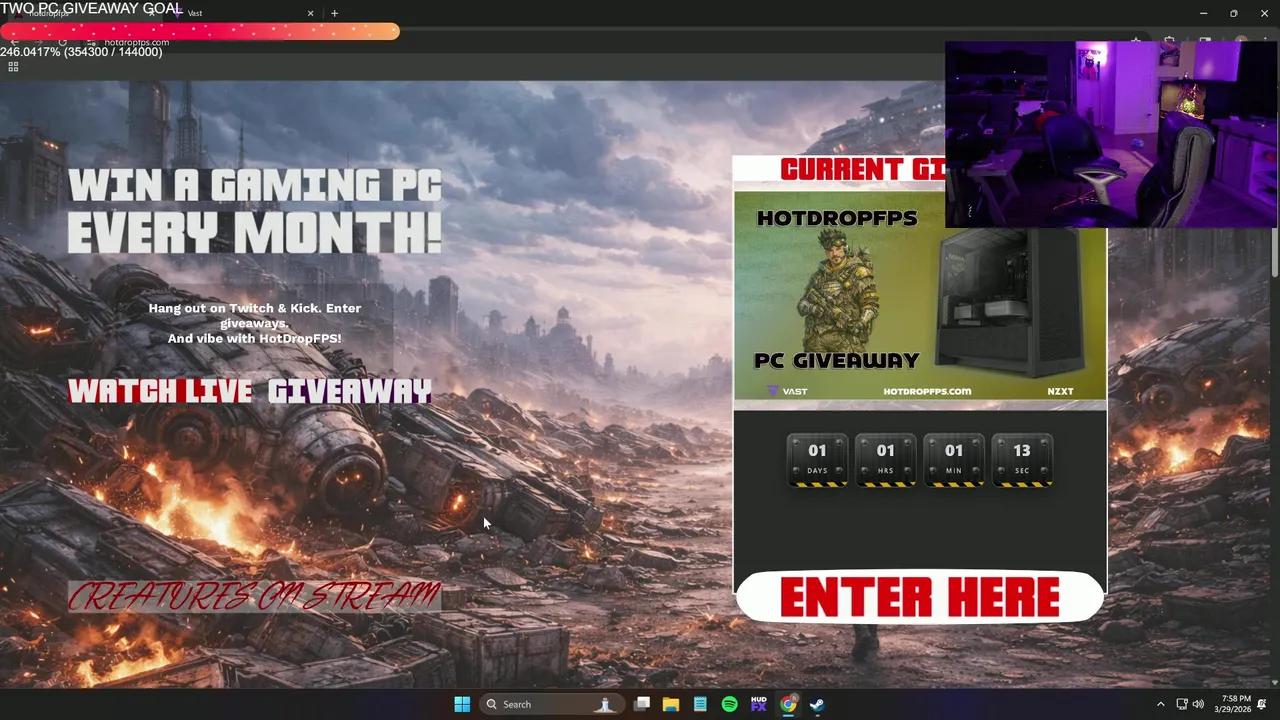
Task: Open Spotify from the taskbar
Action: coord(729,704)
